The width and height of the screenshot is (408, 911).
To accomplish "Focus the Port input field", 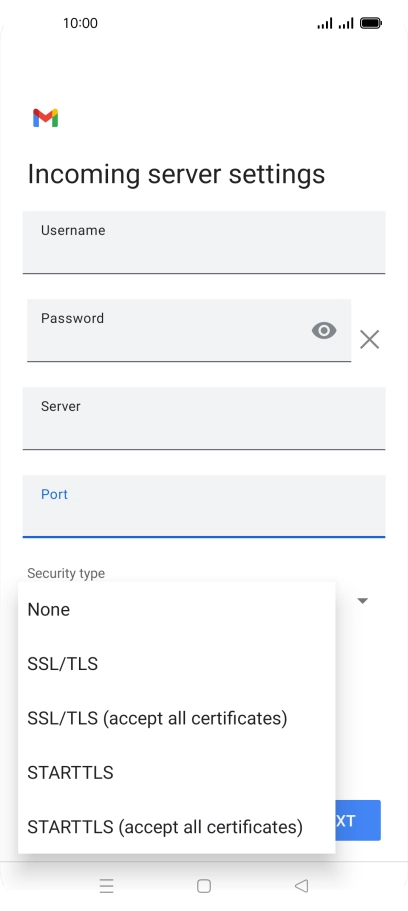I will pos(203,506).
